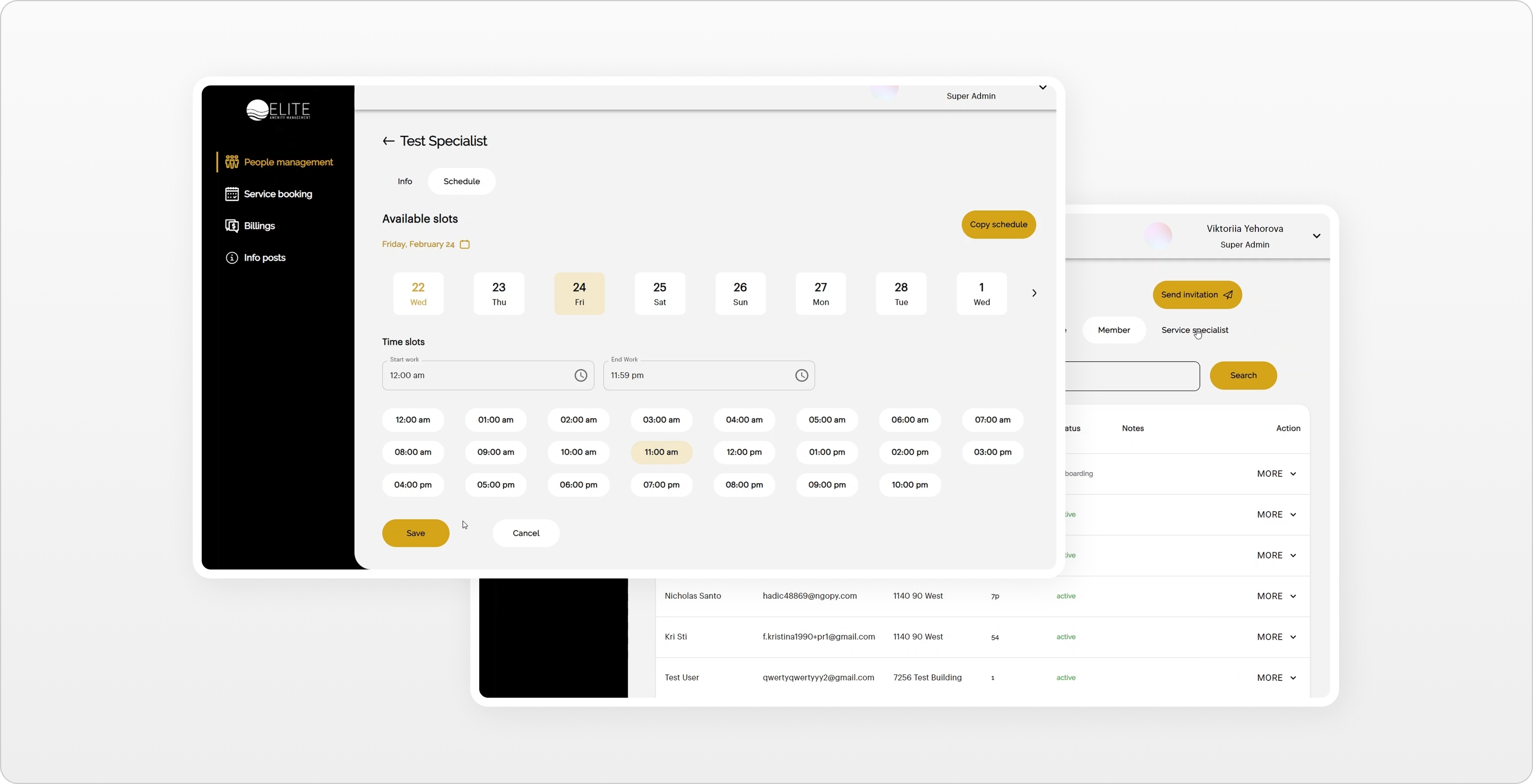
Task: Click the Action column header
Action: click(x=1288, y=428)
